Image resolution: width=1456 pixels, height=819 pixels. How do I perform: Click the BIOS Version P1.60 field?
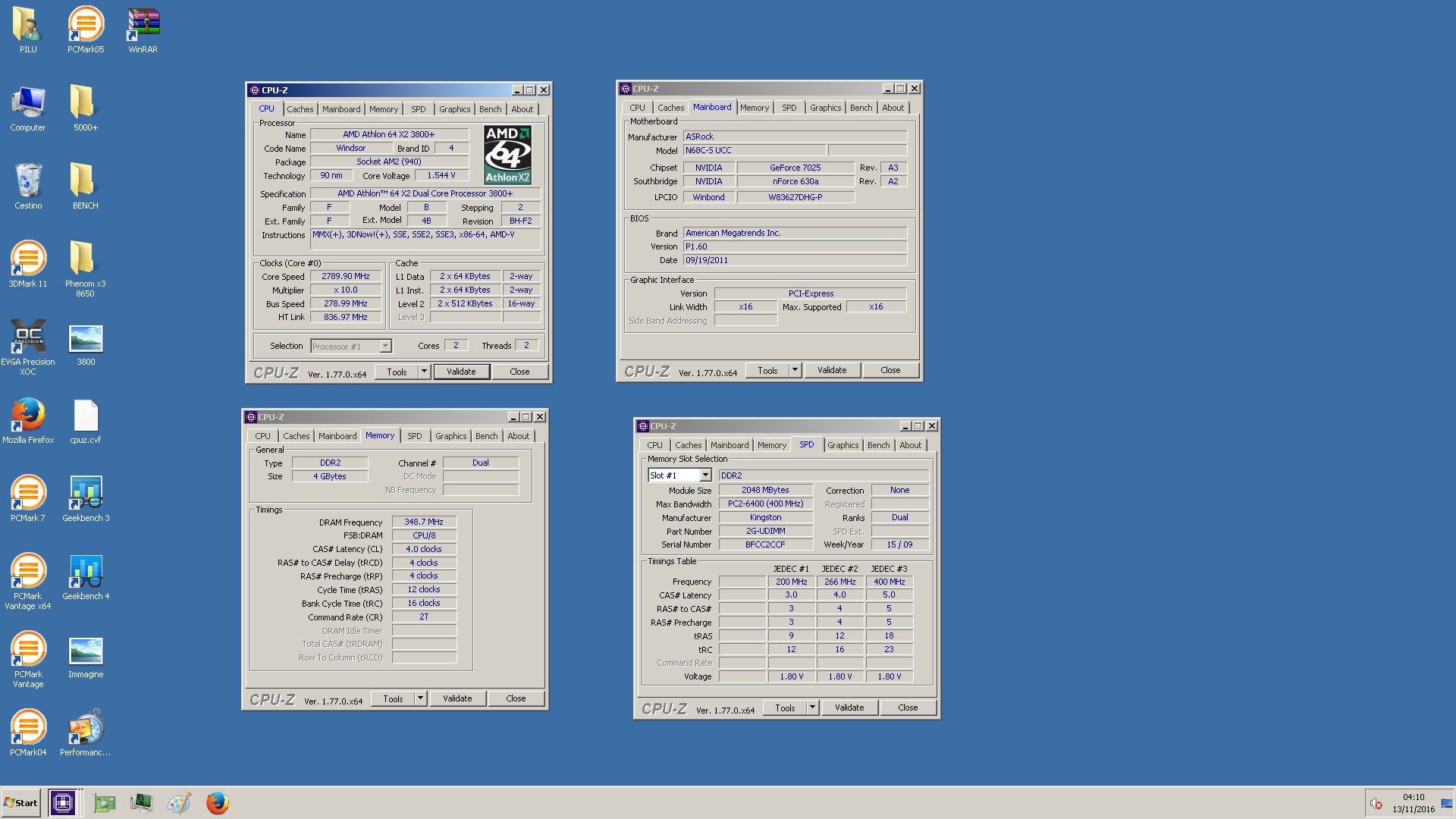pos(795,246)
